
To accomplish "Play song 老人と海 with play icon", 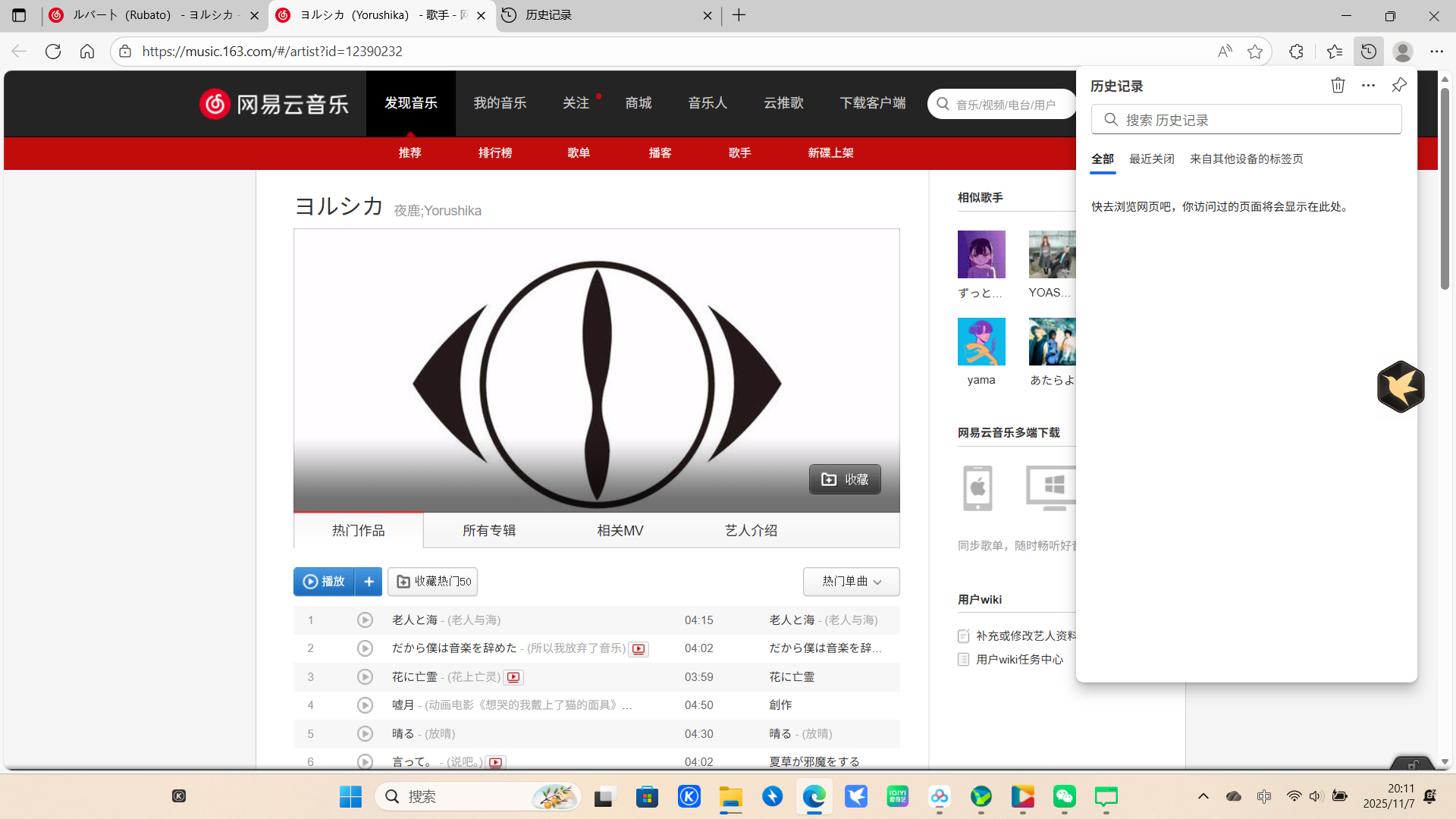I will coord(365,620).
